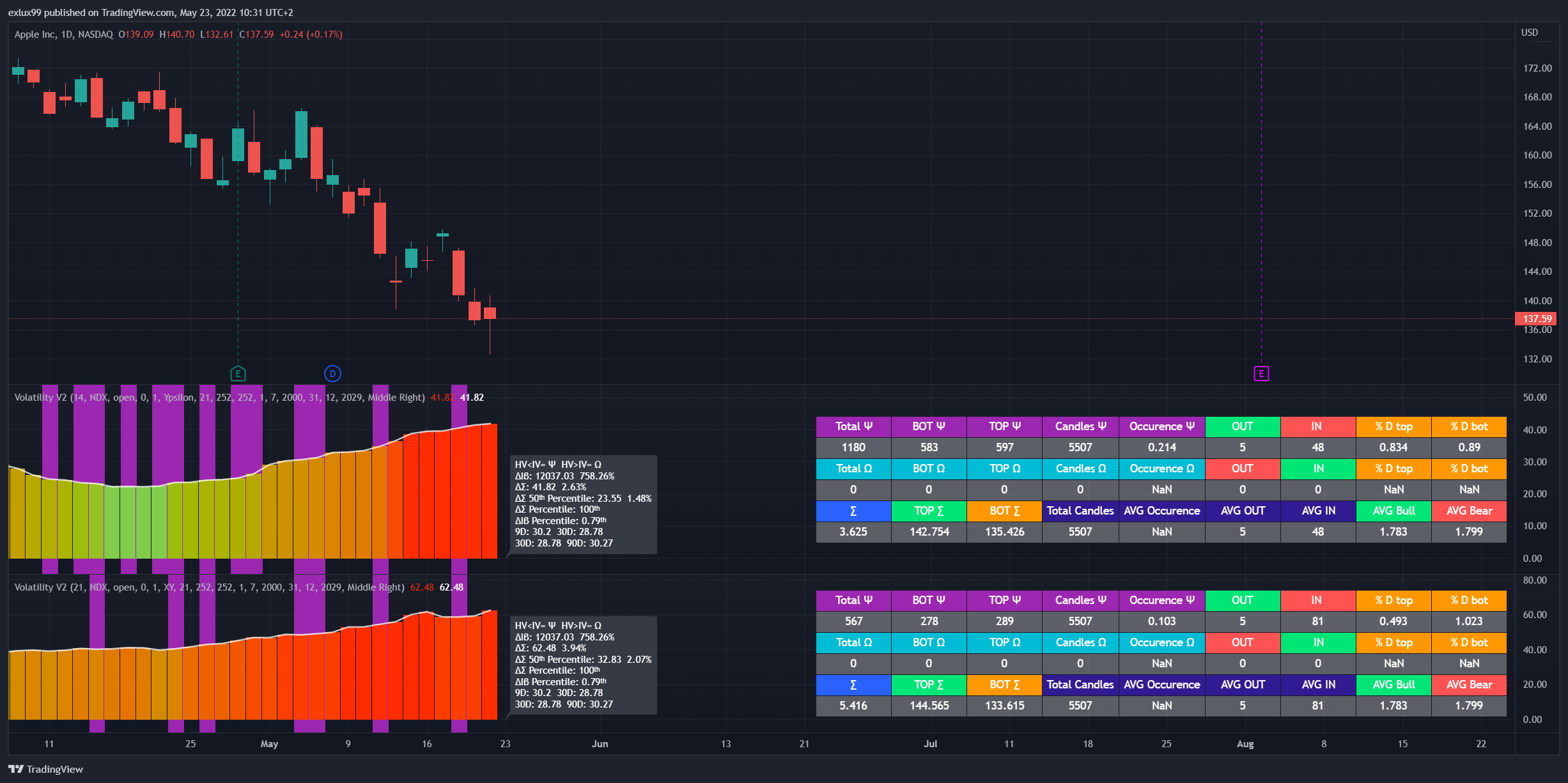
Task: Open the TradingView logo at bottom left
Action: click(46, 769)
